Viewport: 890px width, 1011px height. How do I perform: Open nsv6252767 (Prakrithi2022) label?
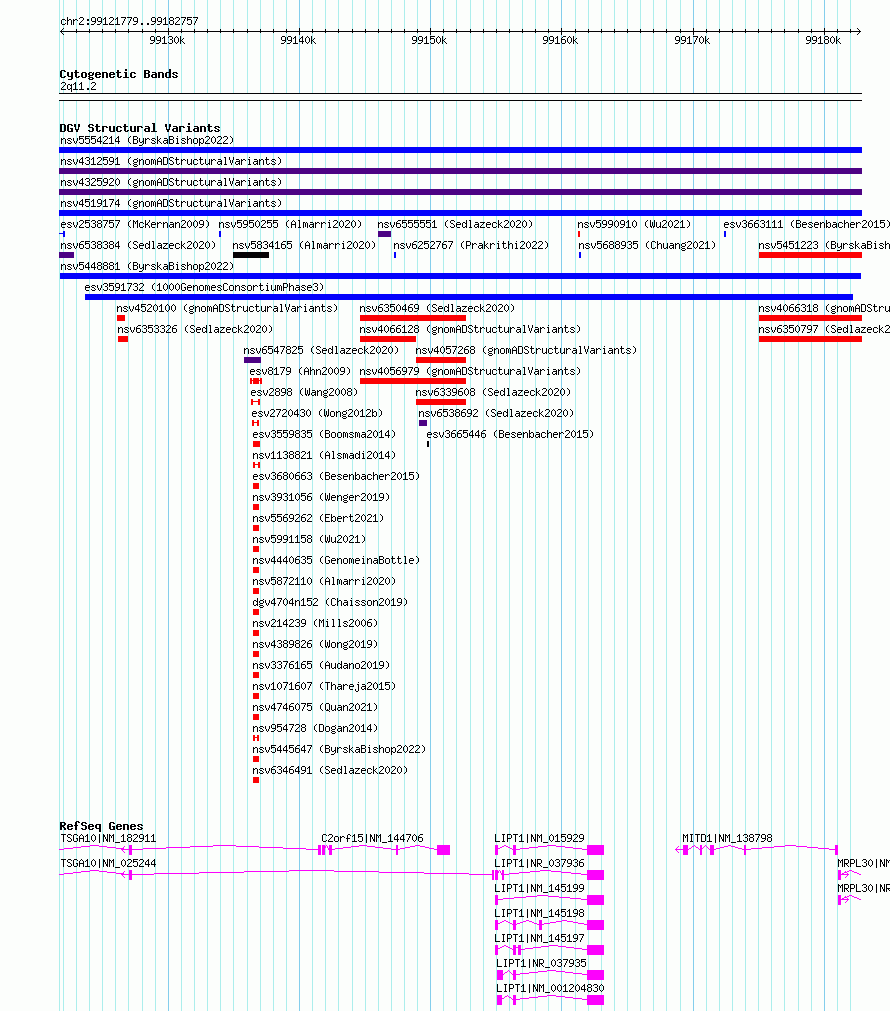tap(471, 245)
